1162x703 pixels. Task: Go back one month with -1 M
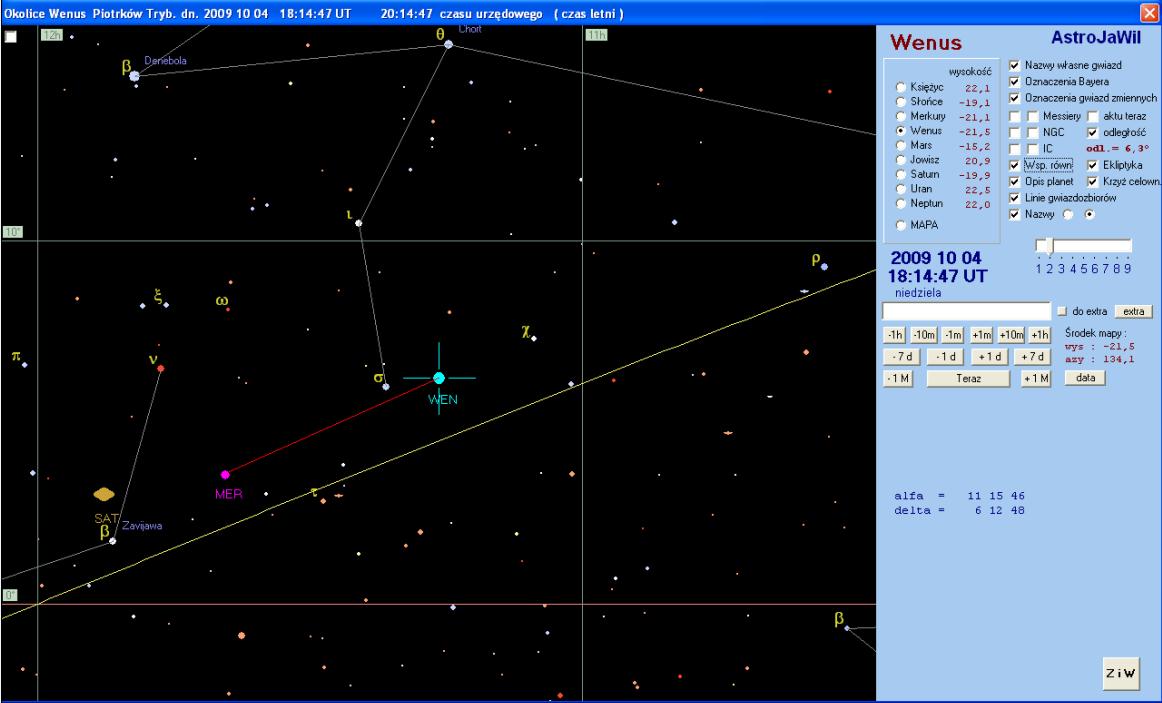[x=897, y=379]
